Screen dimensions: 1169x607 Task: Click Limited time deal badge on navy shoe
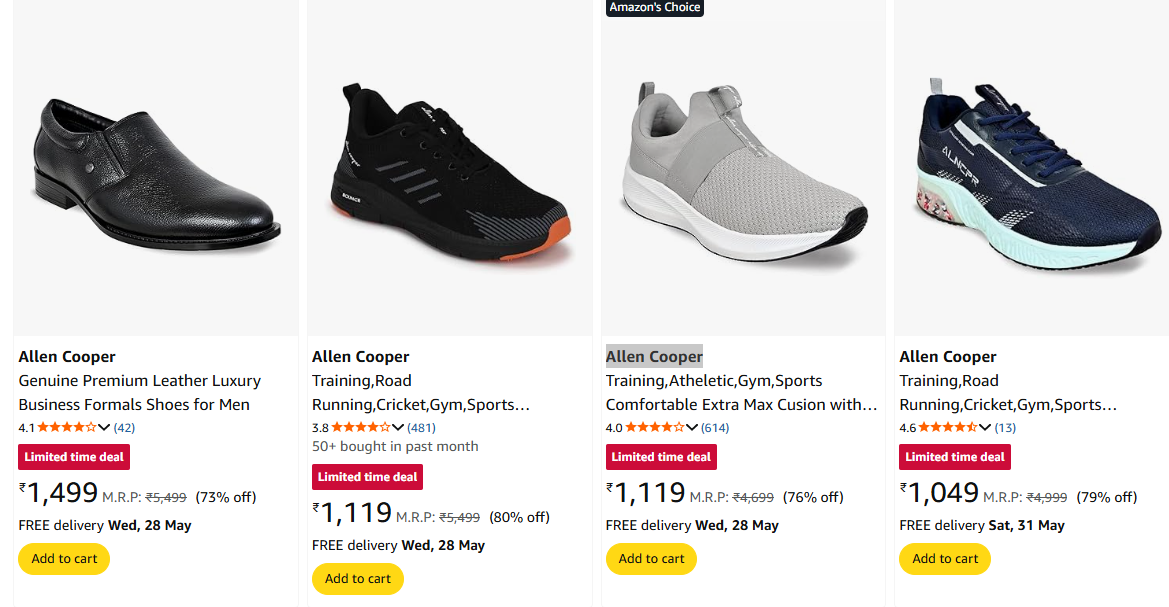tap(955, 457)
